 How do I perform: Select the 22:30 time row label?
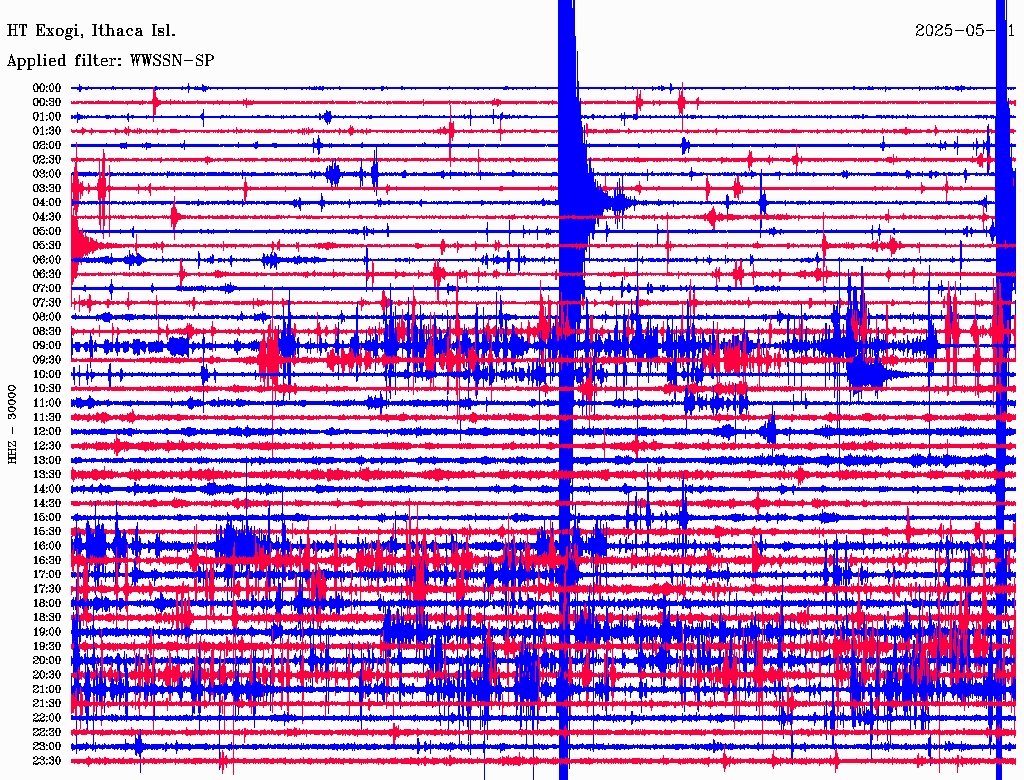point(47,733)
